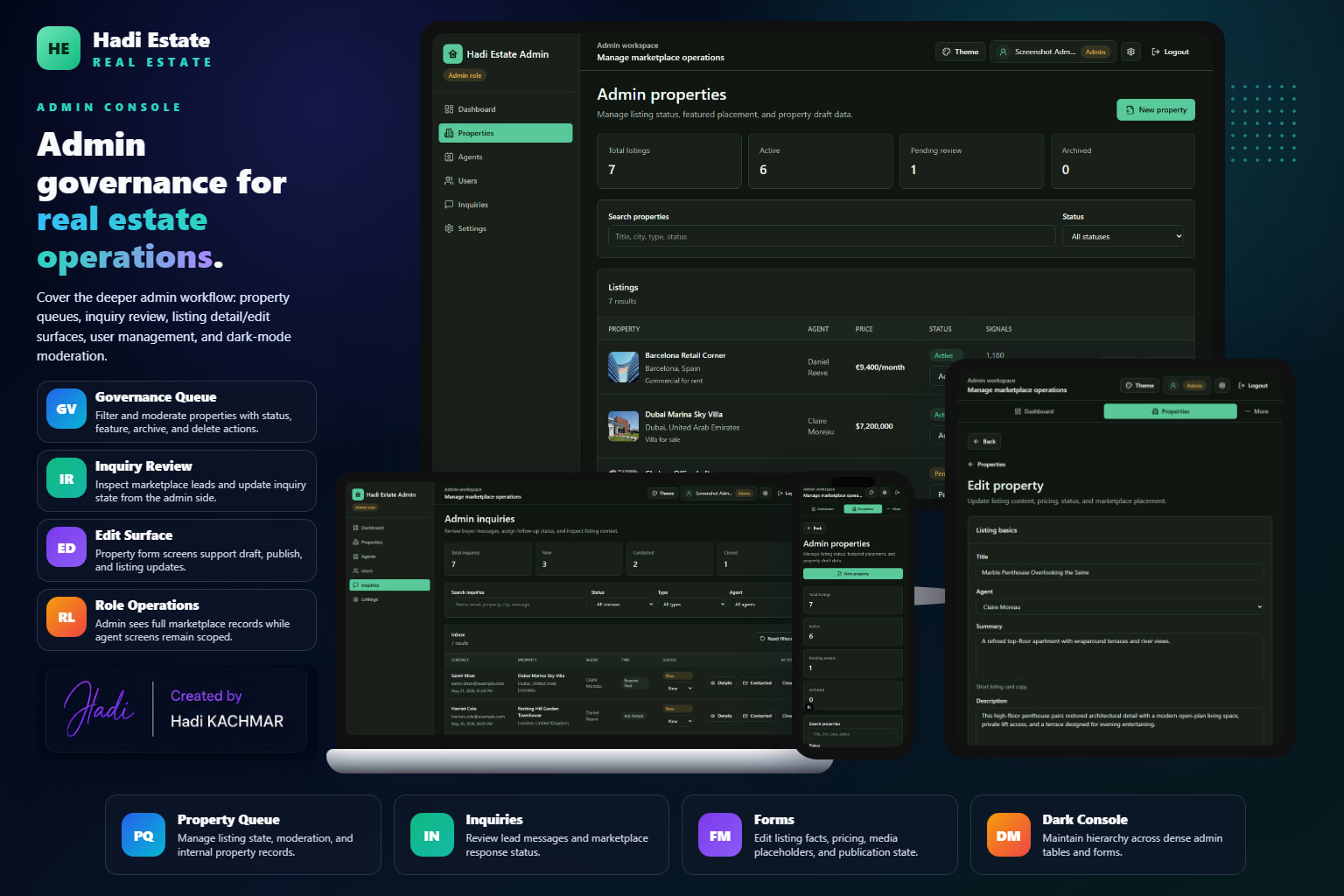Click Search inquiries input on laptop screen
This screenshot has height=896, width=1344.
519,605
